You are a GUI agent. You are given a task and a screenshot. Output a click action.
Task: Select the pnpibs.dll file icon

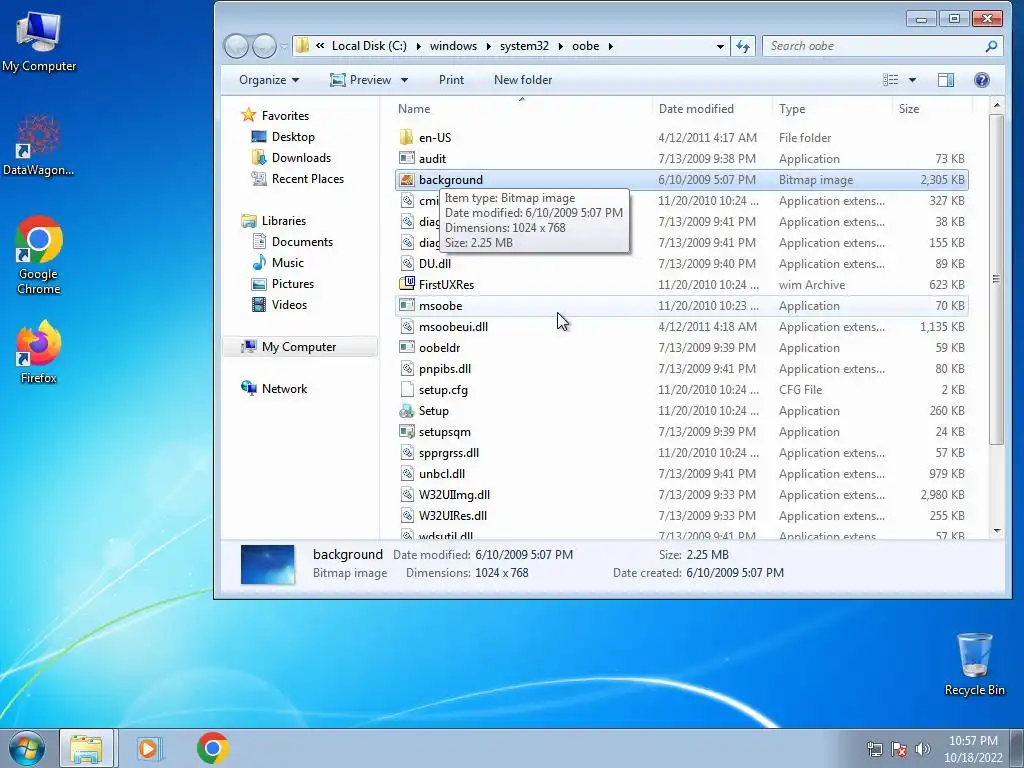point(406,369)
